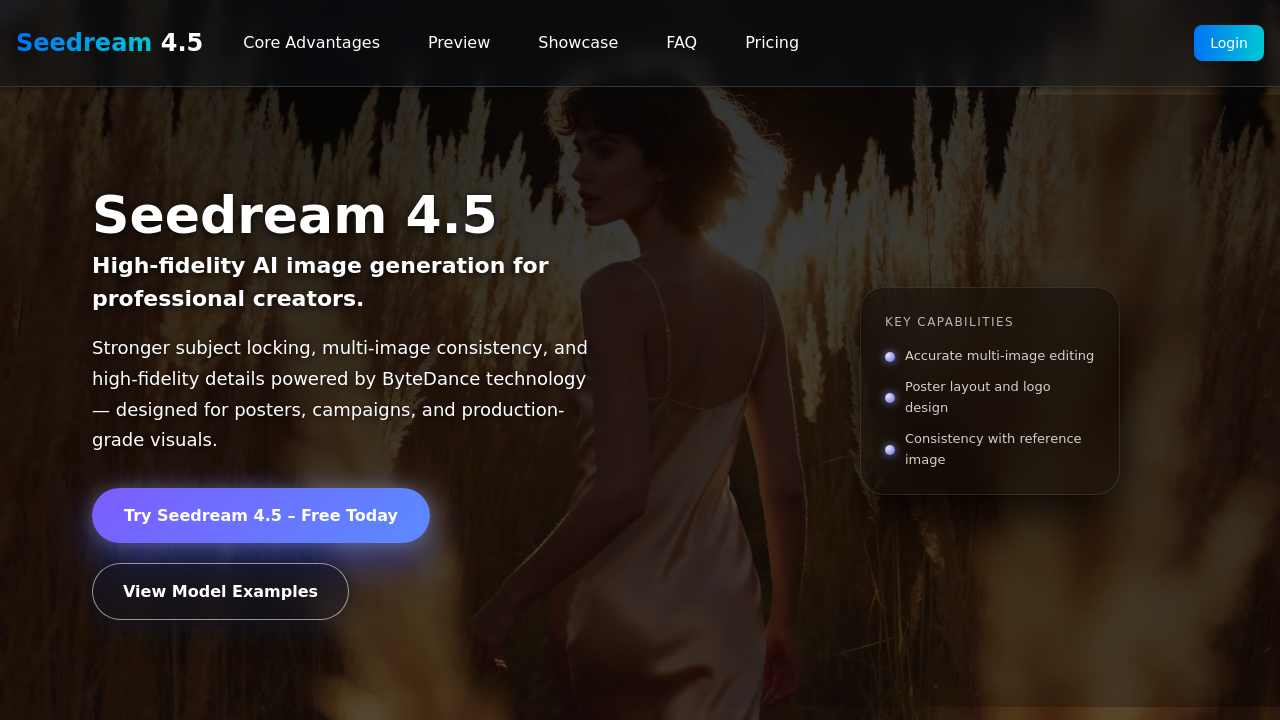Screen dimensions: 1280x720
Task: Click the Seedream 4.5 hero heading
Action: coord(294,215)
